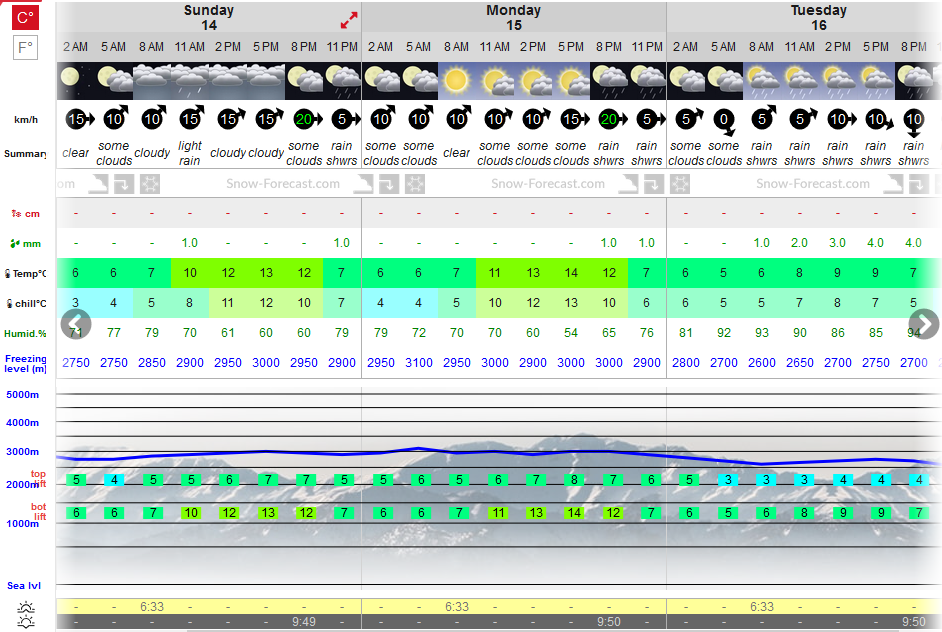This screenshot has height=632, width=942.
Task: Click the top lift label
Action: (x=38, y=479)
